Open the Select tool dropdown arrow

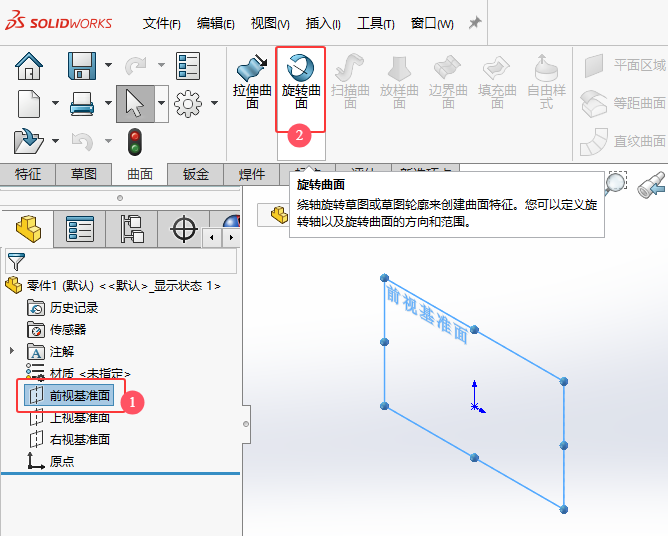161,103
